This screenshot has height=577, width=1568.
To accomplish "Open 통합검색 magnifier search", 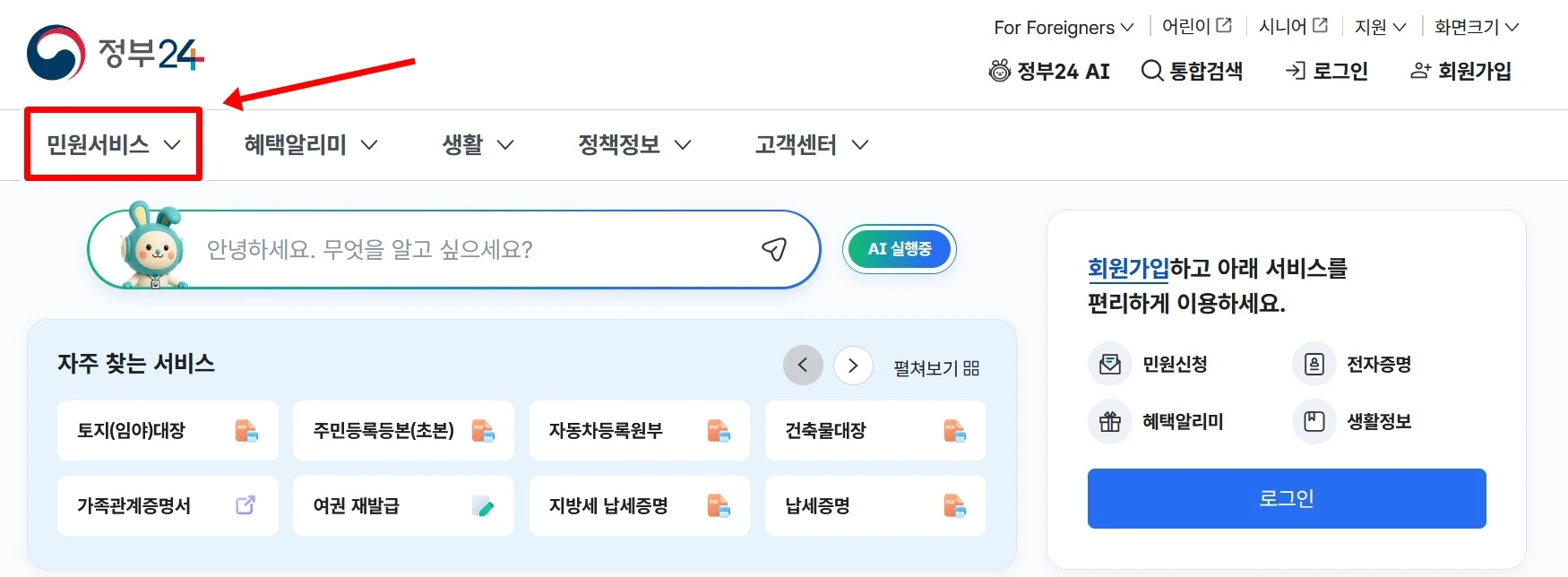I will click(1192, 71).
